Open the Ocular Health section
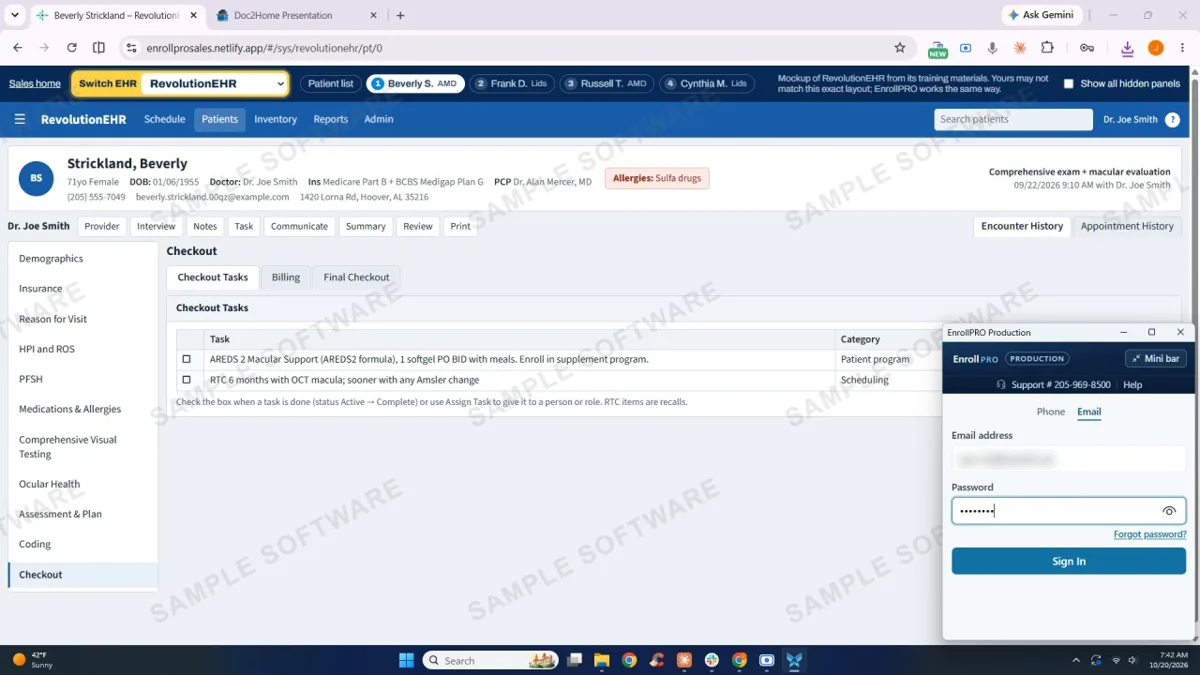The width and height of the screenshot is (1200, 675). (49, 484)
